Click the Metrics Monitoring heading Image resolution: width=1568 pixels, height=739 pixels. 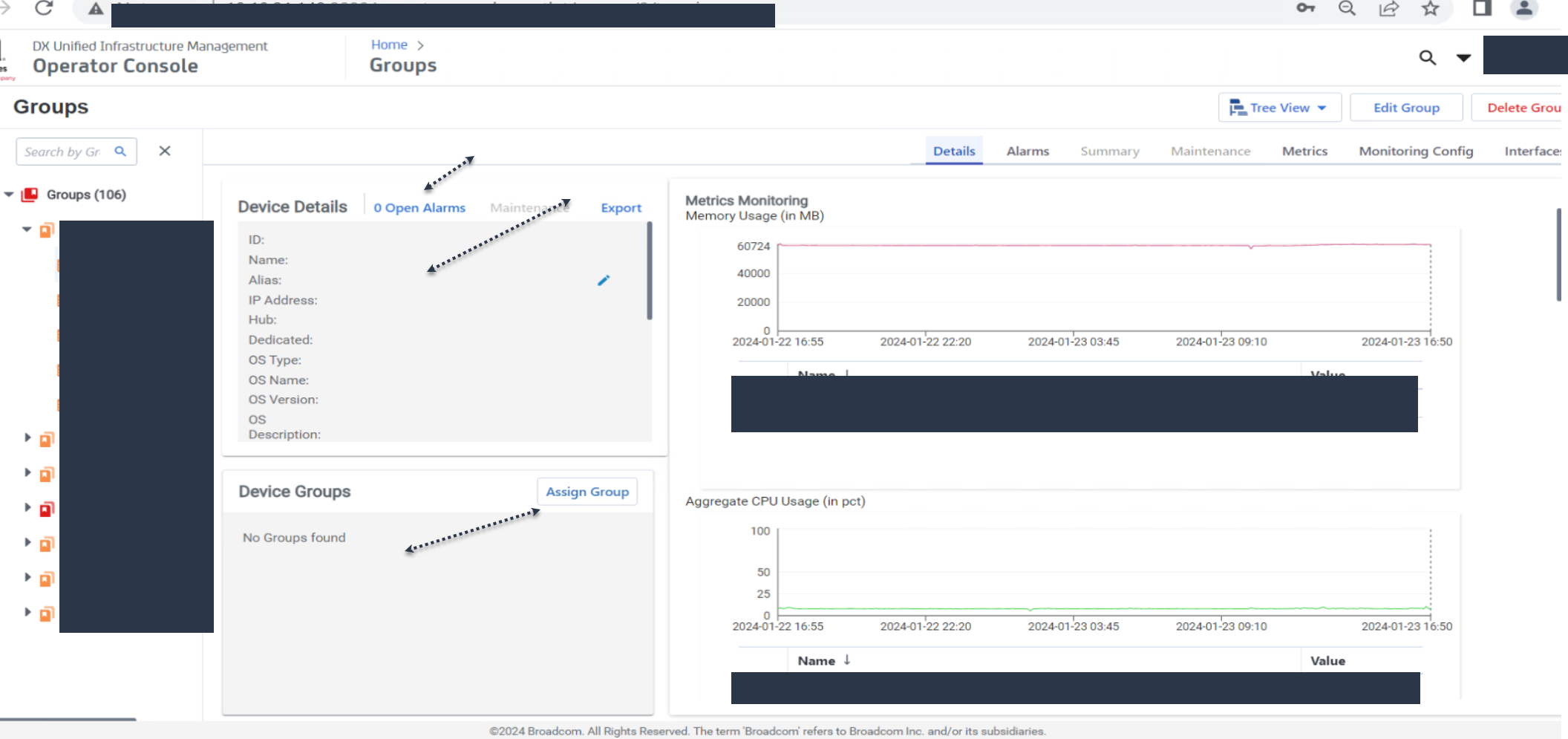[x=746, y=200]
